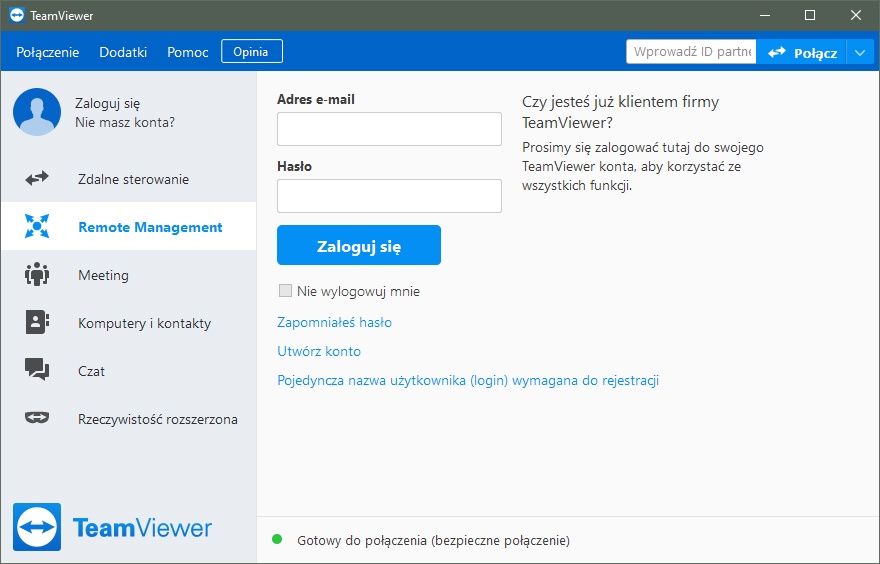The image size is (880, 564).
Task: Focus the Hasło password field
Action: 389,196
